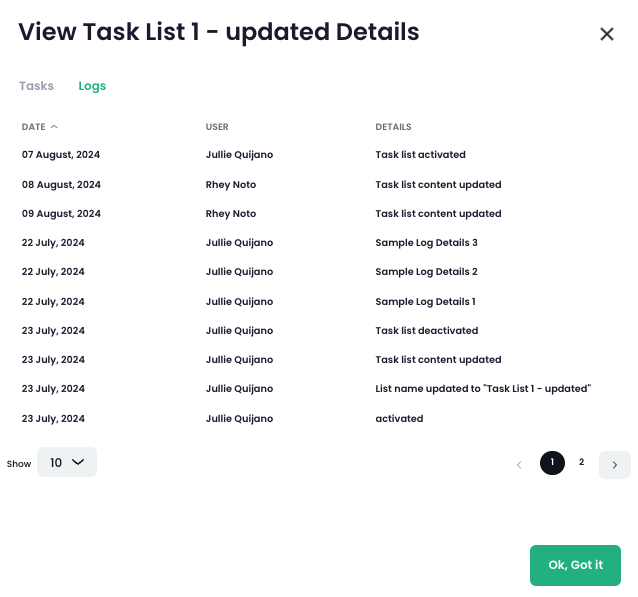The width and height of the screenshot is (638, 597).
Task: Switch to the Tasks tab
Action: pos(36,86)
